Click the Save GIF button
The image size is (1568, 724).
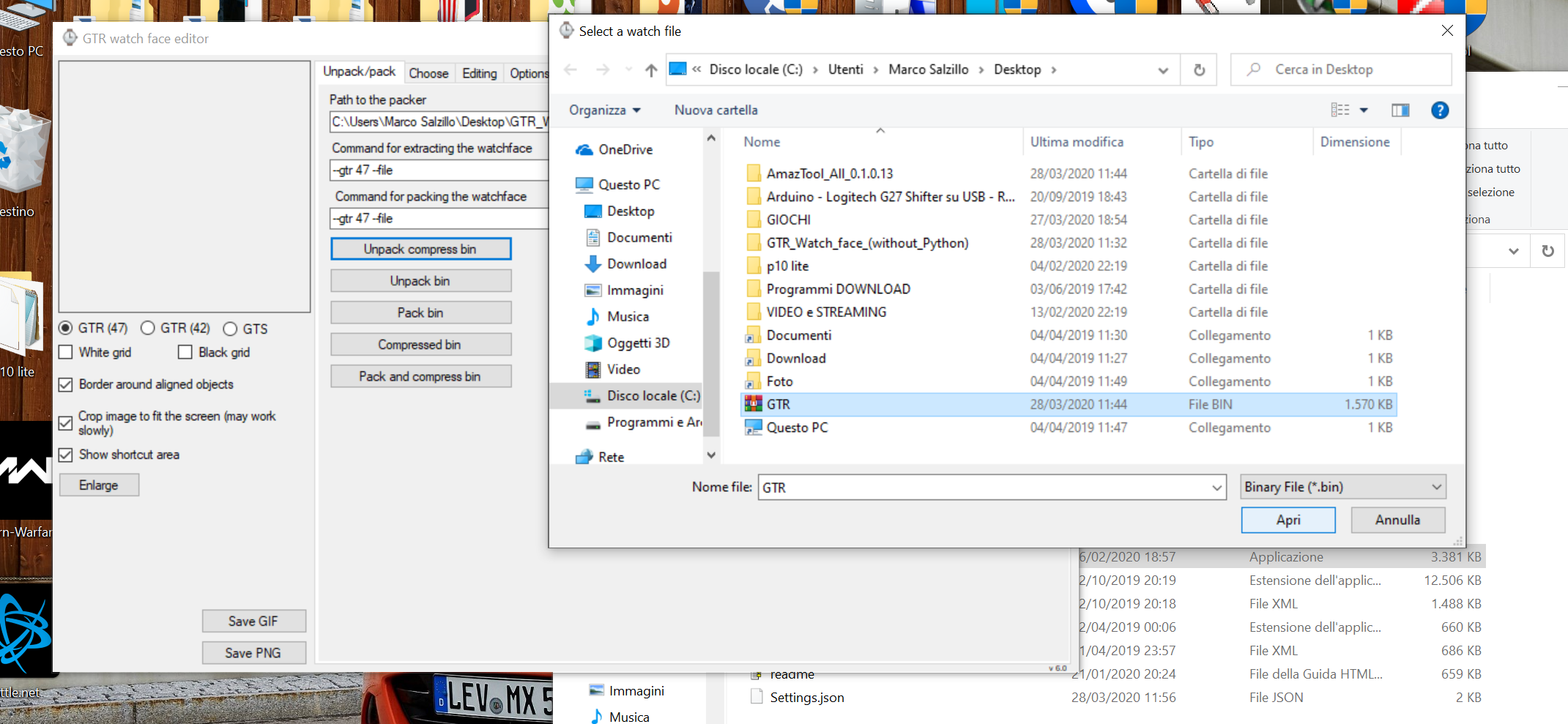(x=253, y=621)
